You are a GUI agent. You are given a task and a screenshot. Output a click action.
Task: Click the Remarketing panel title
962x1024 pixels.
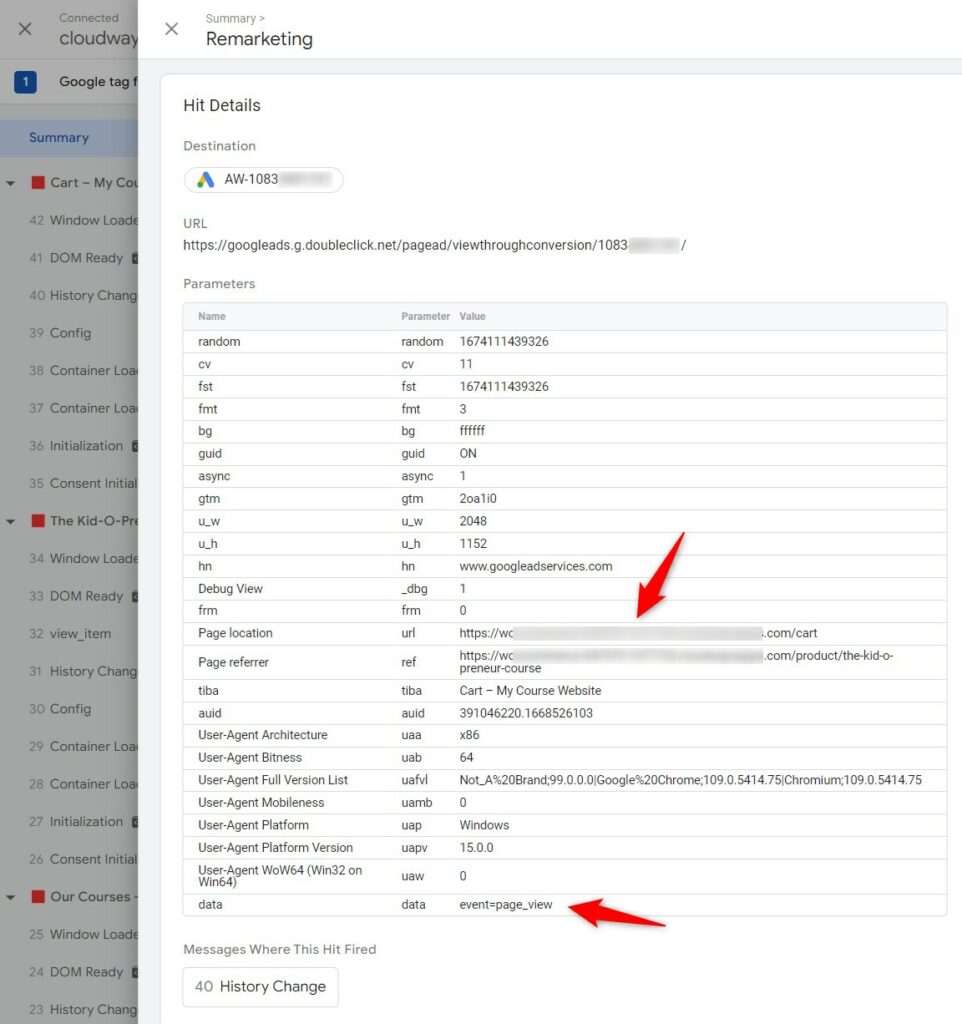pos(259,39)
